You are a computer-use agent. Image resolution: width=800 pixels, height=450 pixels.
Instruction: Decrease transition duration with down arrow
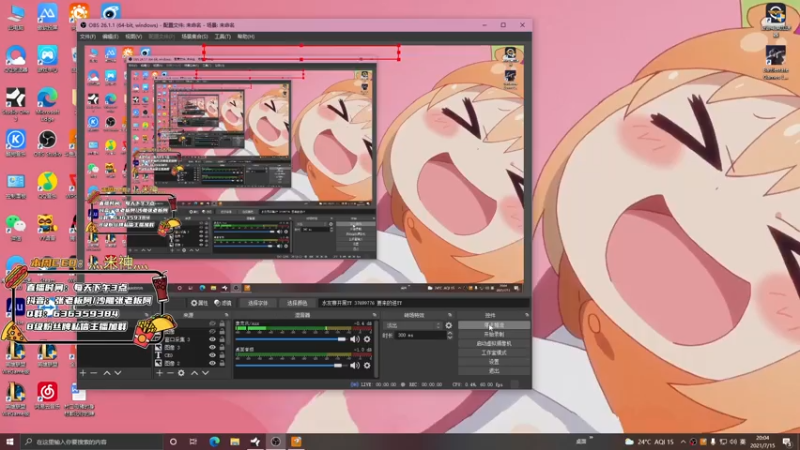[x=449, y=337]
